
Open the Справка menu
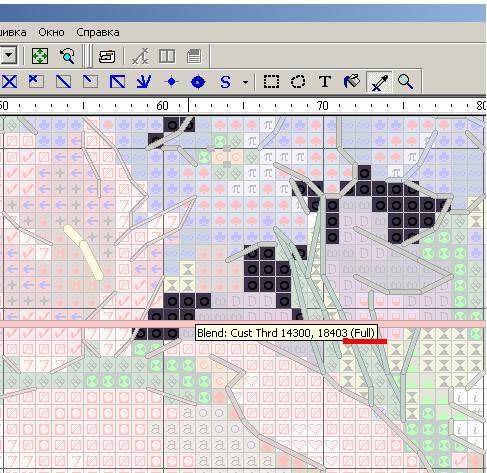click(x=98, y=32)
